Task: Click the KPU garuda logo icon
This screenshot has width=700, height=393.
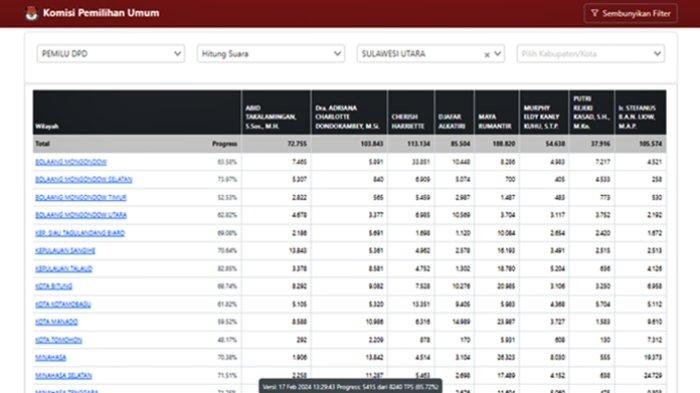Action: pos(31,13)
